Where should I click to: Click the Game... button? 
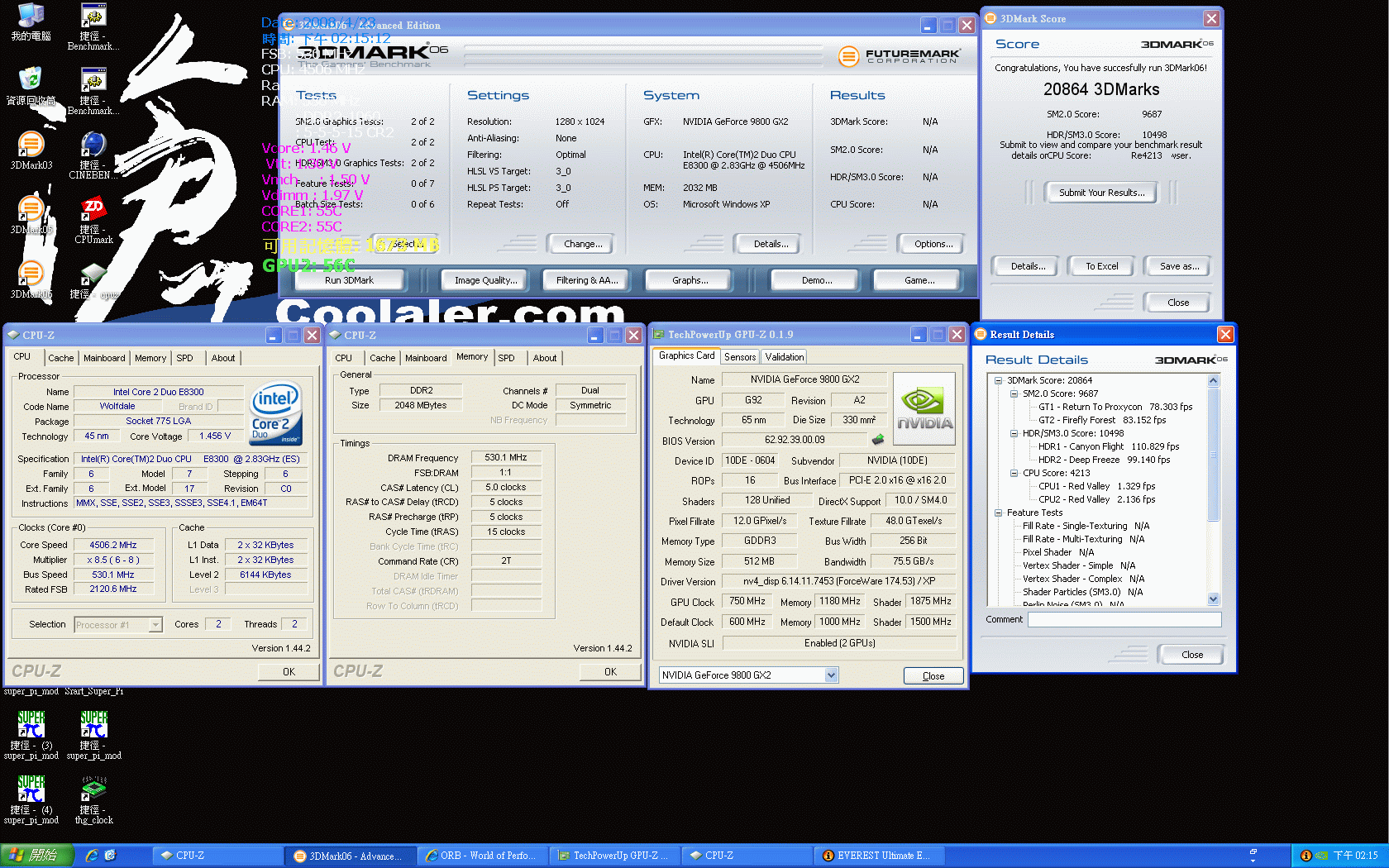tap(919, 280)
